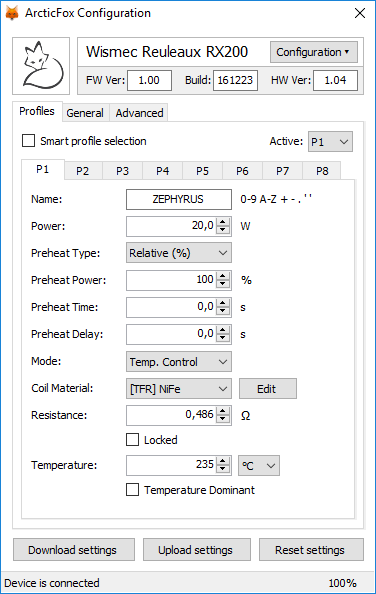Increase Preheat Time with up arrow
This screenshot has width=376, height=594.
click(x=223, y=303)
